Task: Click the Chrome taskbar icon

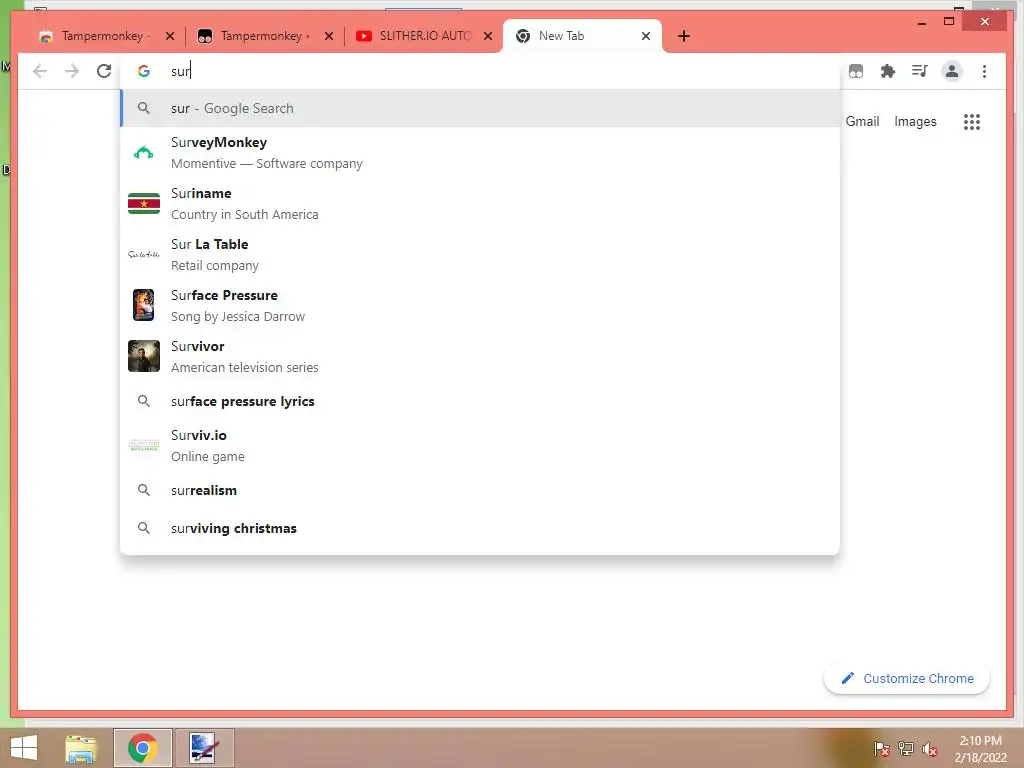Action: 142,748
